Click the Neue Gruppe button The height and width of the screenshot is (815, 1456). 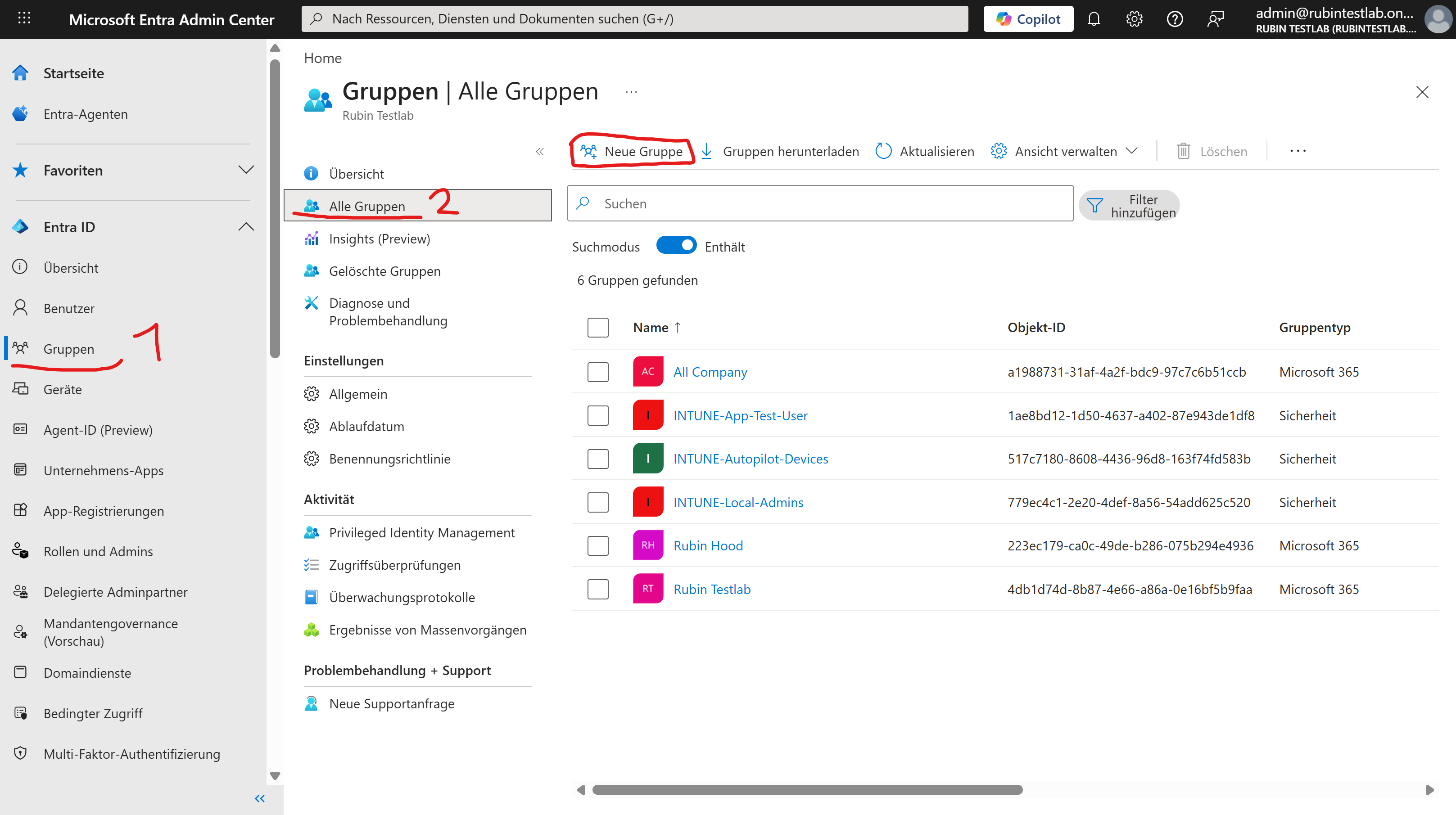pyautogui.click(x=632, y=151)
